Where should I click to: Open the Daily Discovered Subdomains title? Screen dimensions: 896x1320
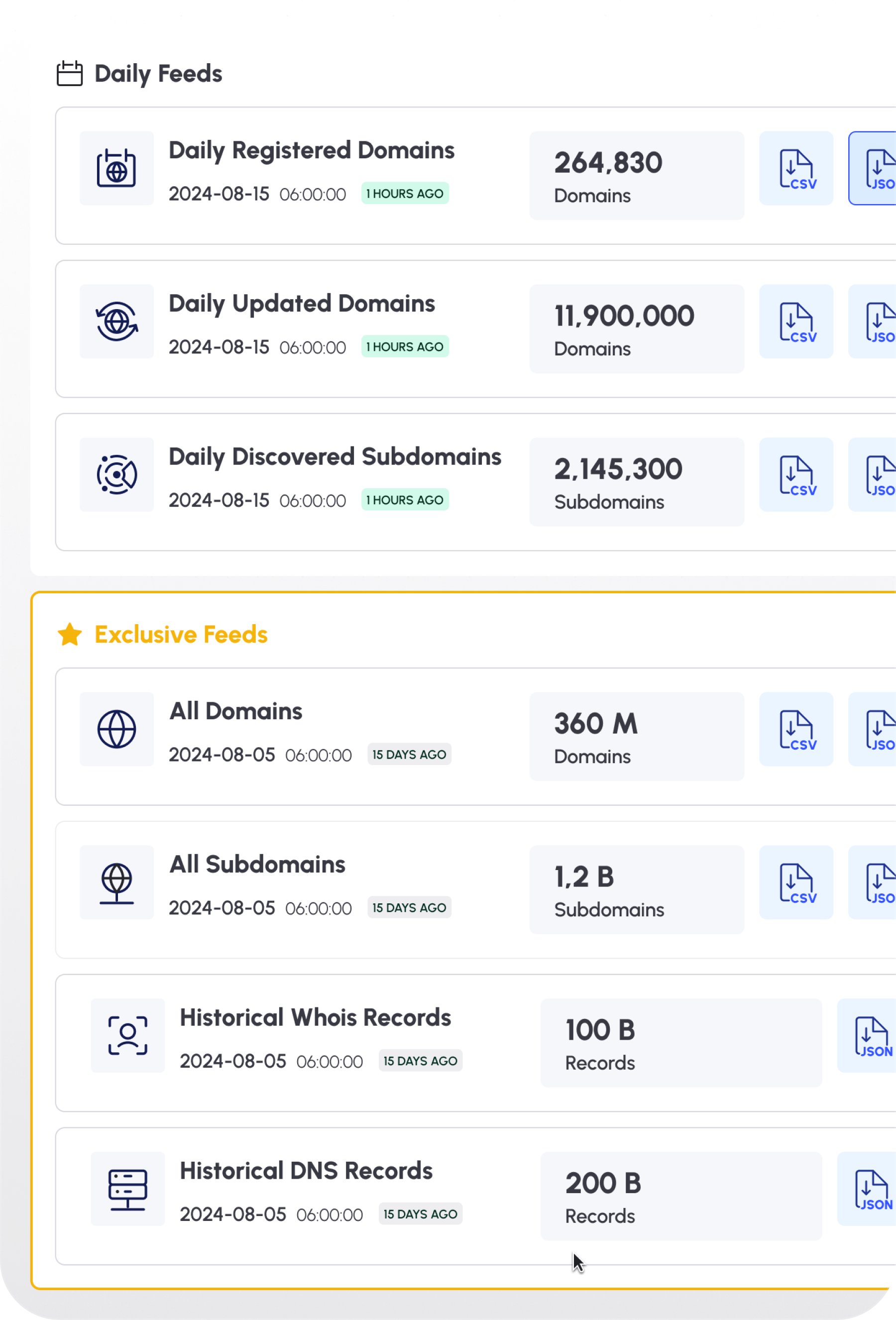(x=335, y=457)
